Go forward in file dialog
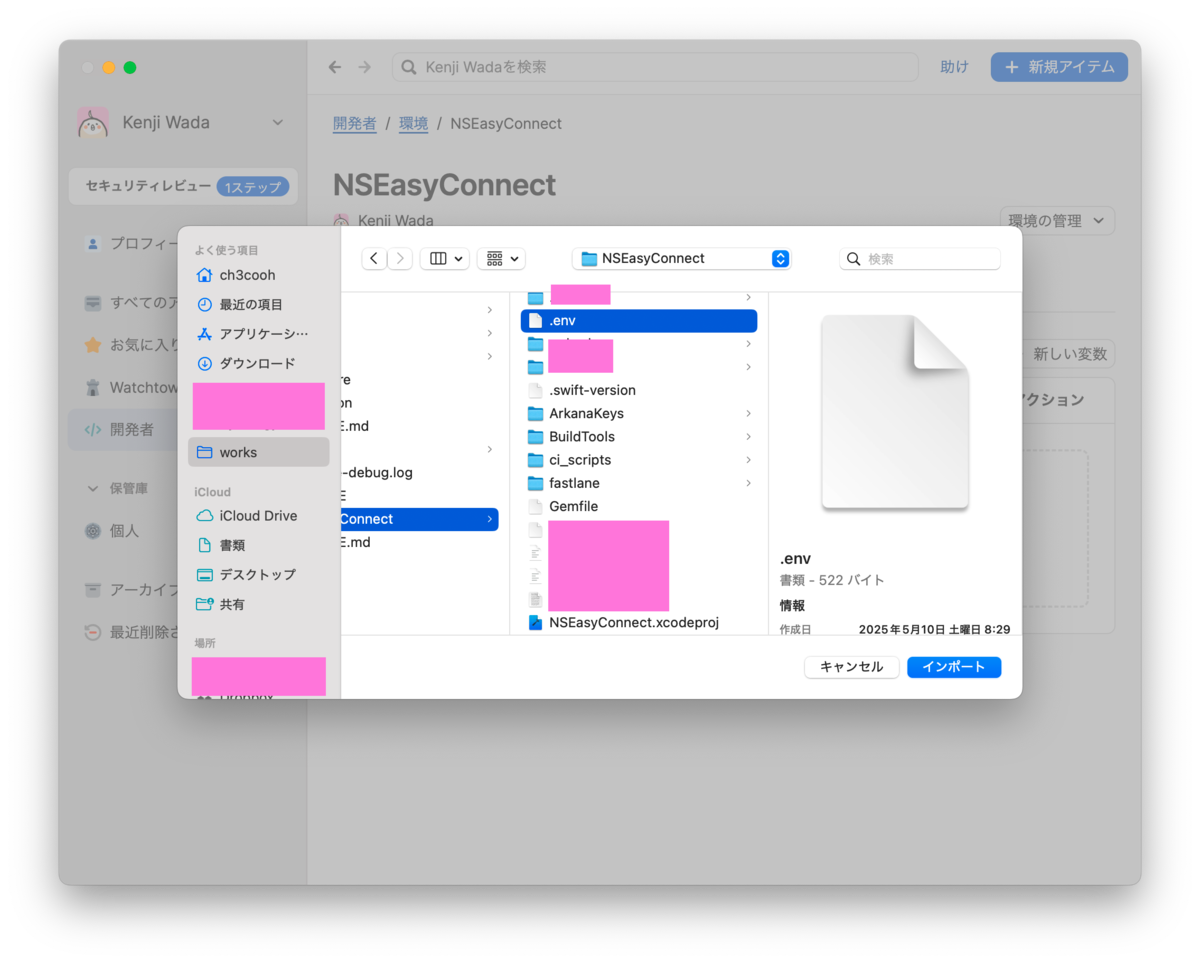 (400, 258)
